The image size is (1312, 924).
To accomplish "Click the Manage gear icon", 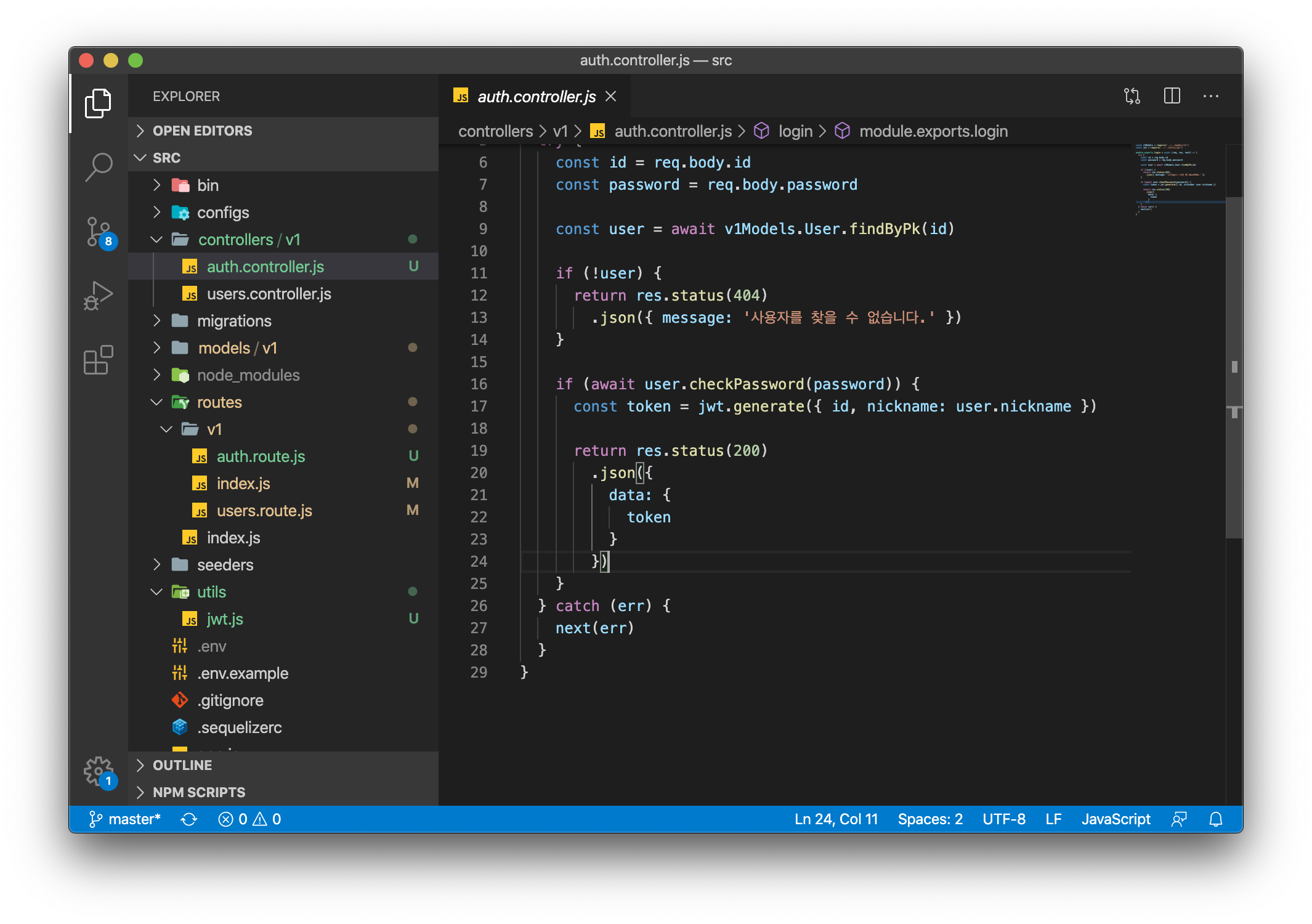I will tap(99, 771).
